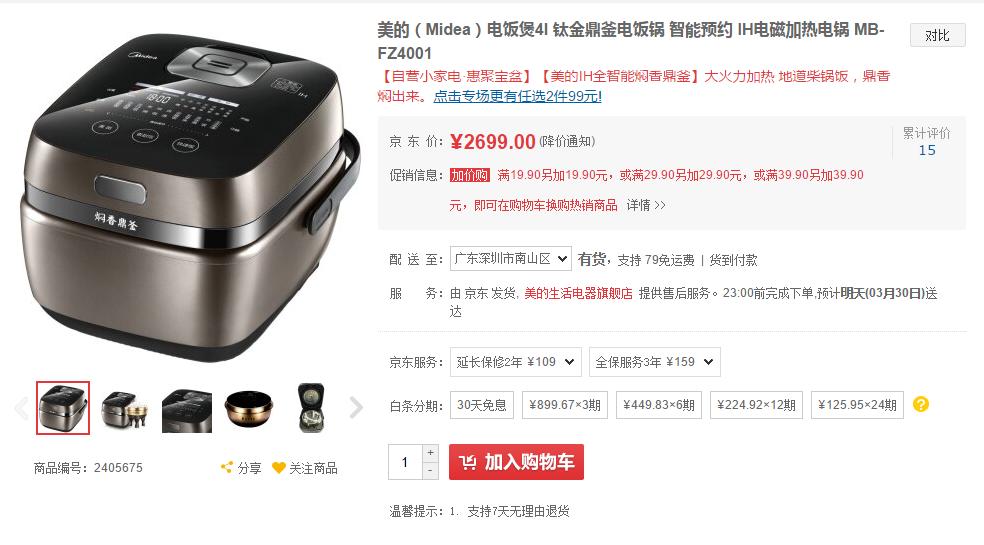
Task: Click the heart icon to follow product
Action: [279, 468]
